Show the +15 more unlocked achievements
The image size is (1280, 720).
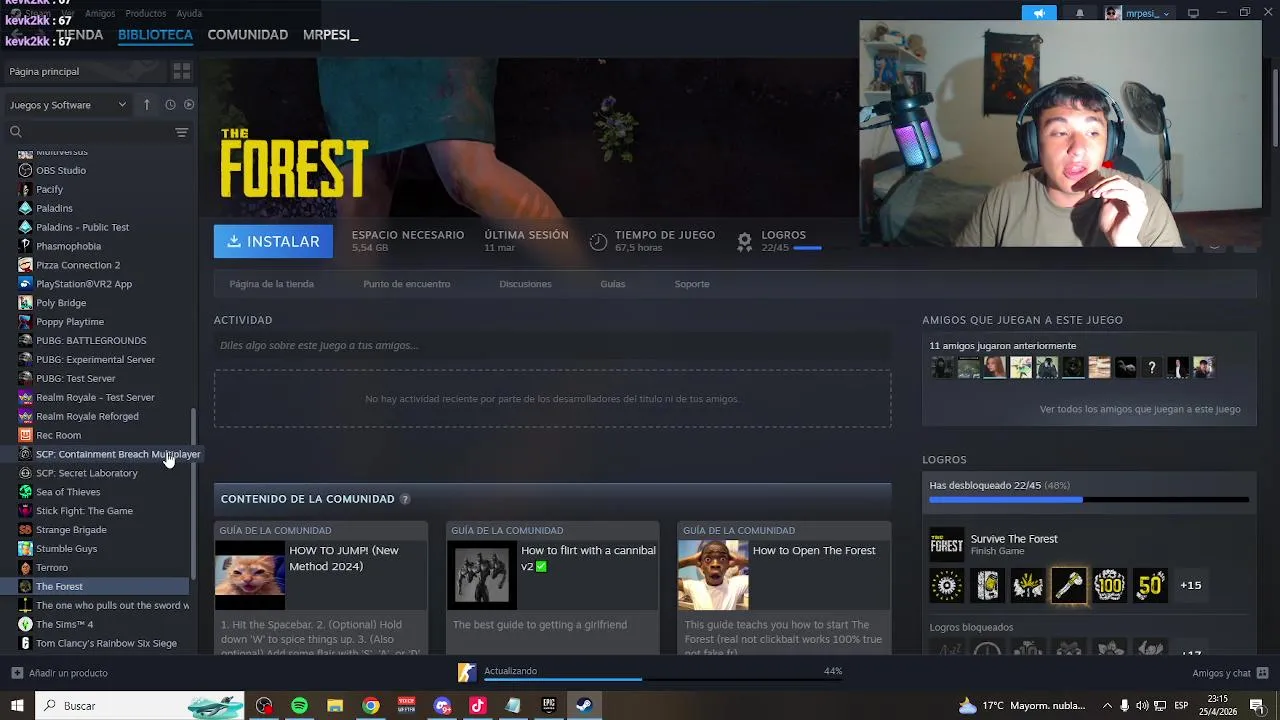(1191, 585)
